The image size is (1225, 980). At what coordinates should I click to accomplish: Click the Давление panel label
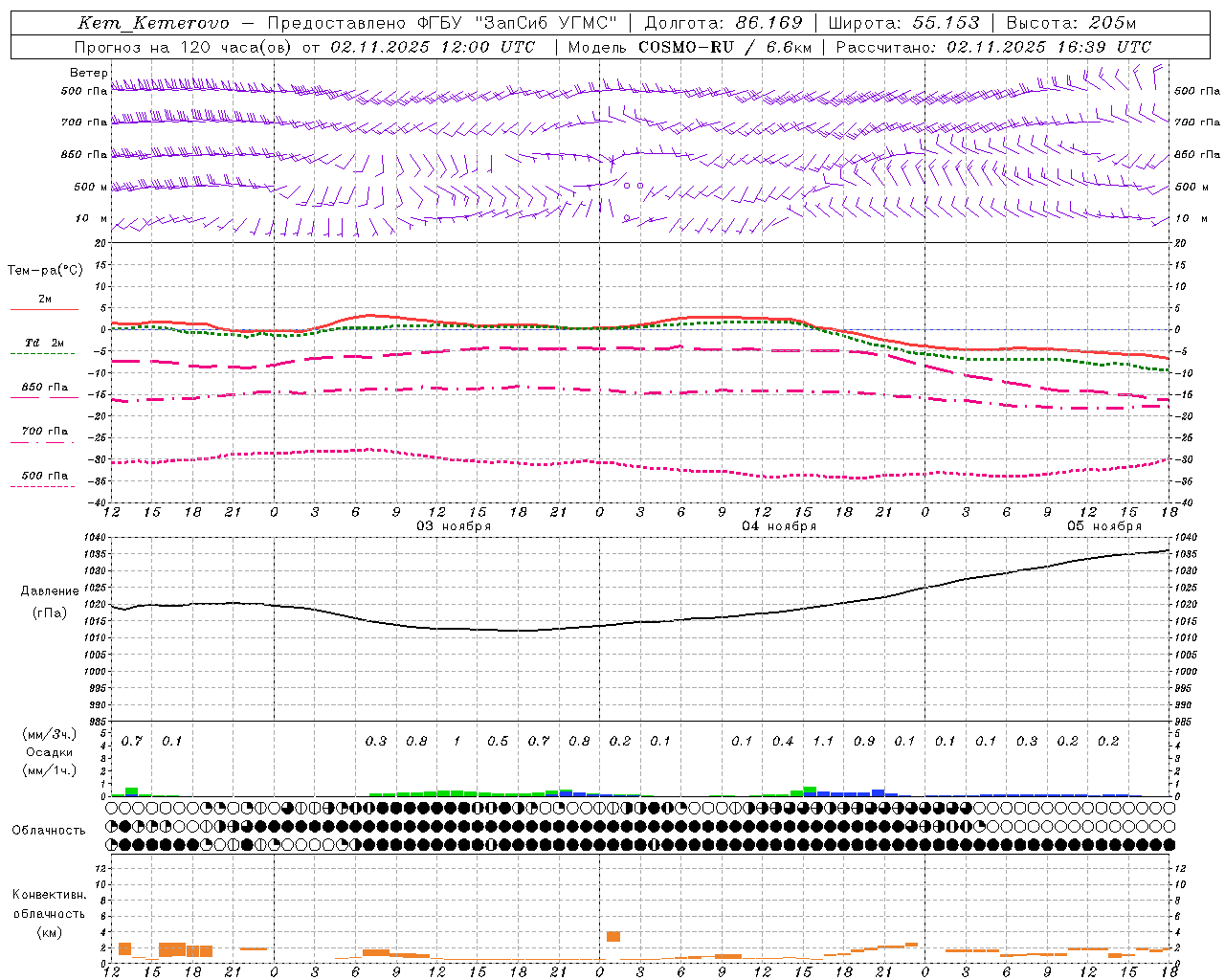pyautogui.click(x=50, y=591)
